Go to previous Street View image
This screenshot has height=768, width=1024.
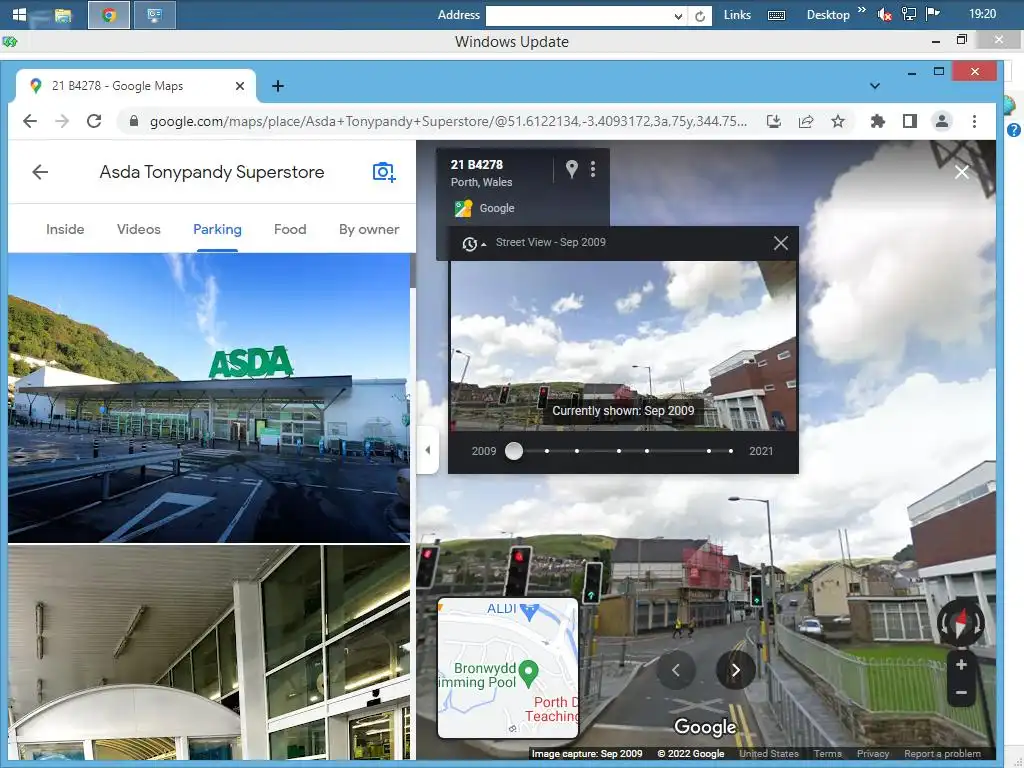(676, 670)
